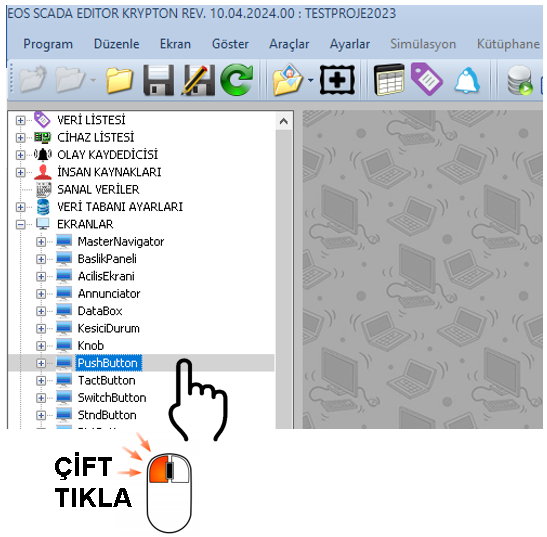Click the database play icon
The height and width of the screenshot is (537, 547).
(520, 80)
